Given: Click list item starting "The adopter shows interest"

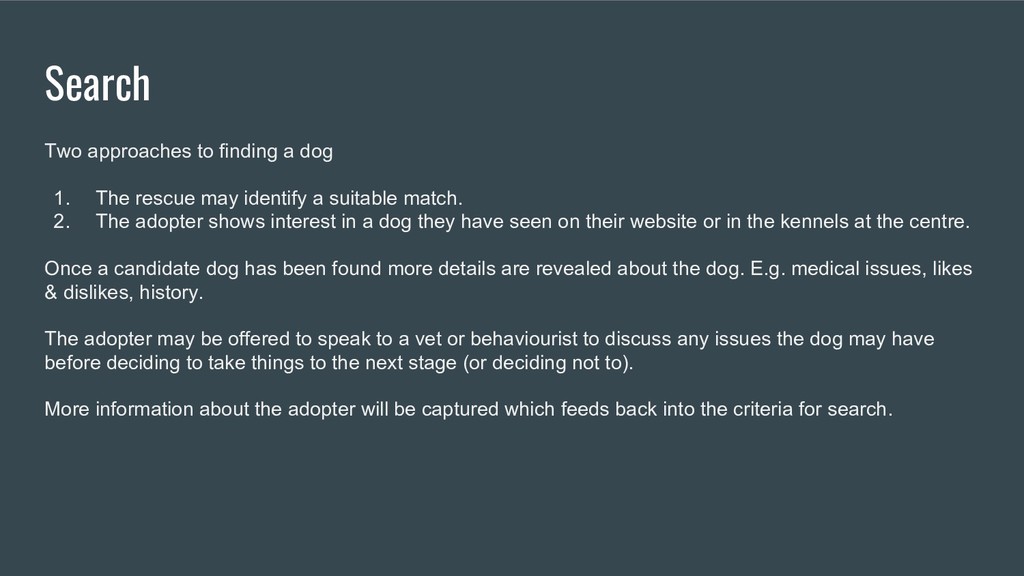Looking at the screenshot, I should pos(532,222).
